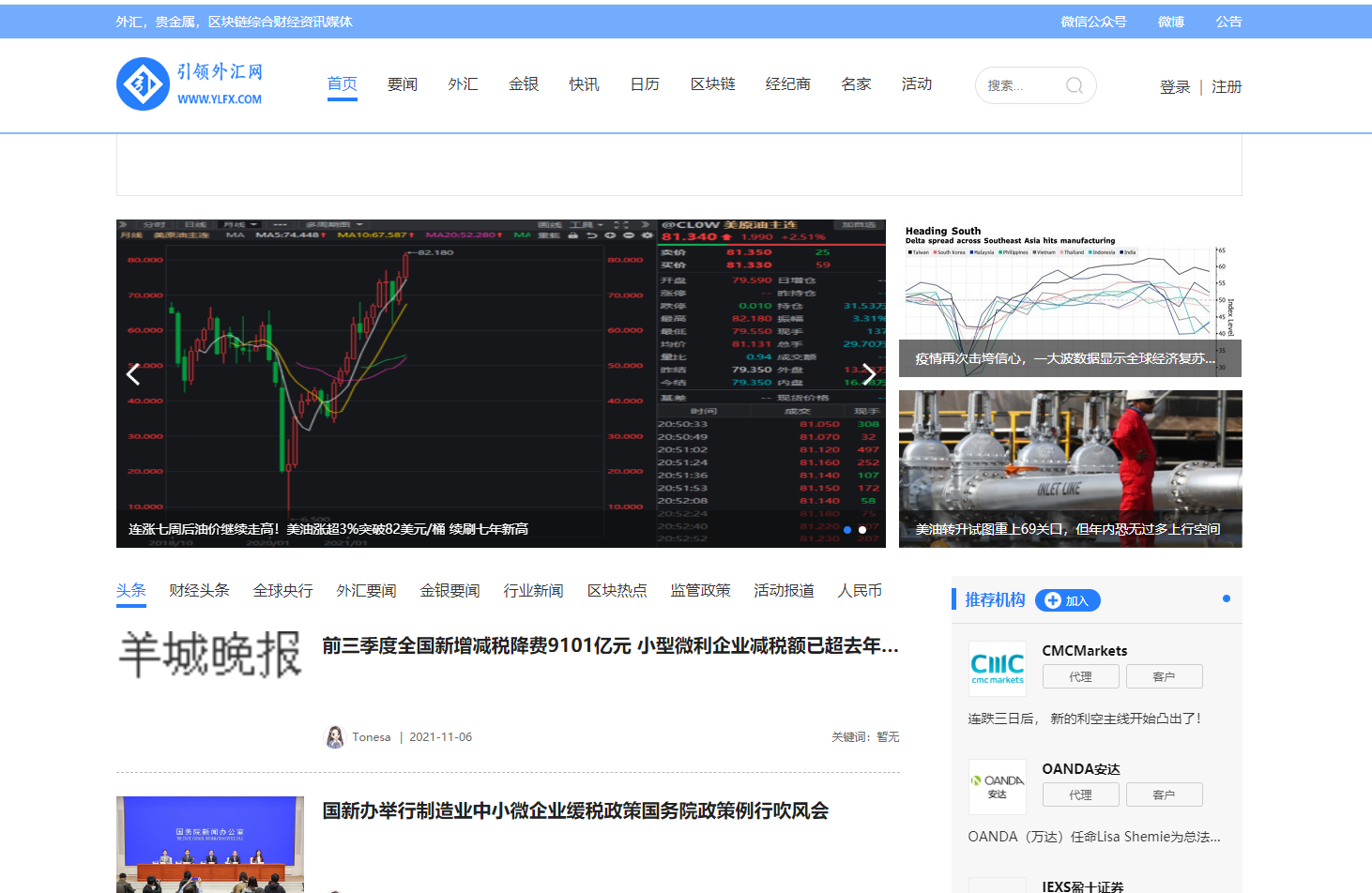Click OANDA安达 客户 button
The height and width of the screenshot is (893, 1372).
(x=1165, y=795)
